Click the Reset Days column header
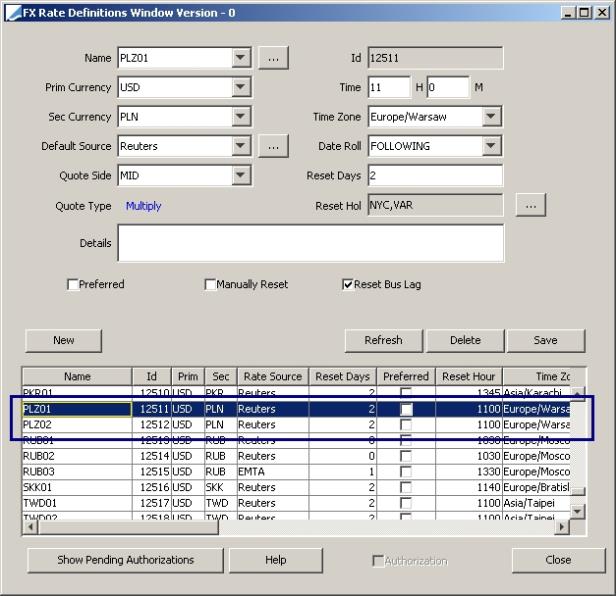The height and width of the screenshot is (596, 616). 342,376
